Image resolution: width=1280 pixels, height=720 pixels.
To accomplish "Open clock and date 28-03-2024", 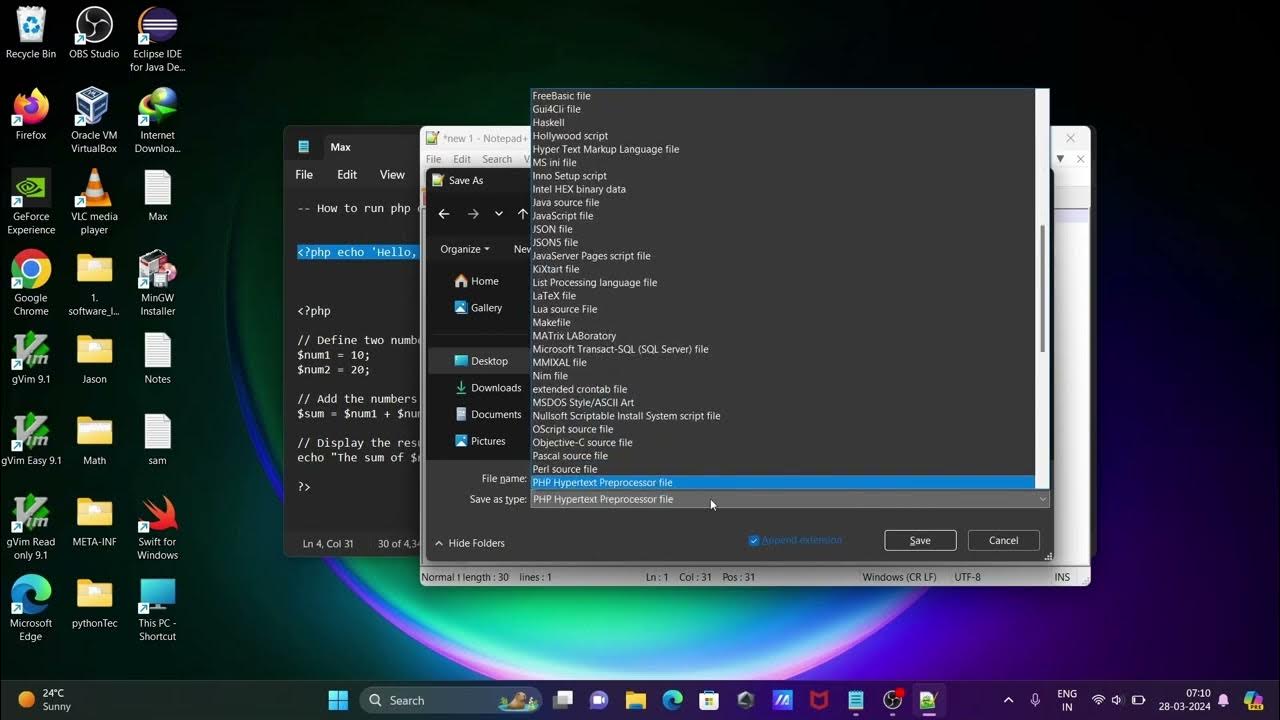I will pos(1184,700).
